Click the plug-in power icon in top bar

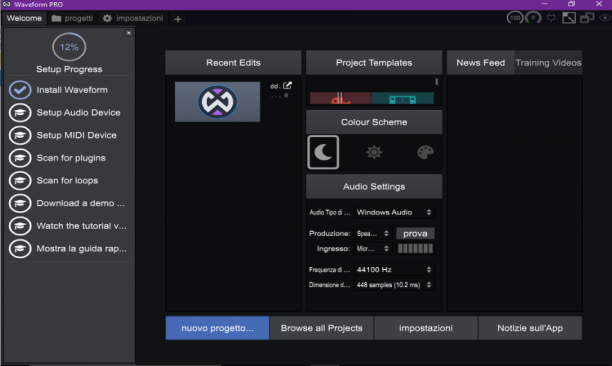click(551, 18)
